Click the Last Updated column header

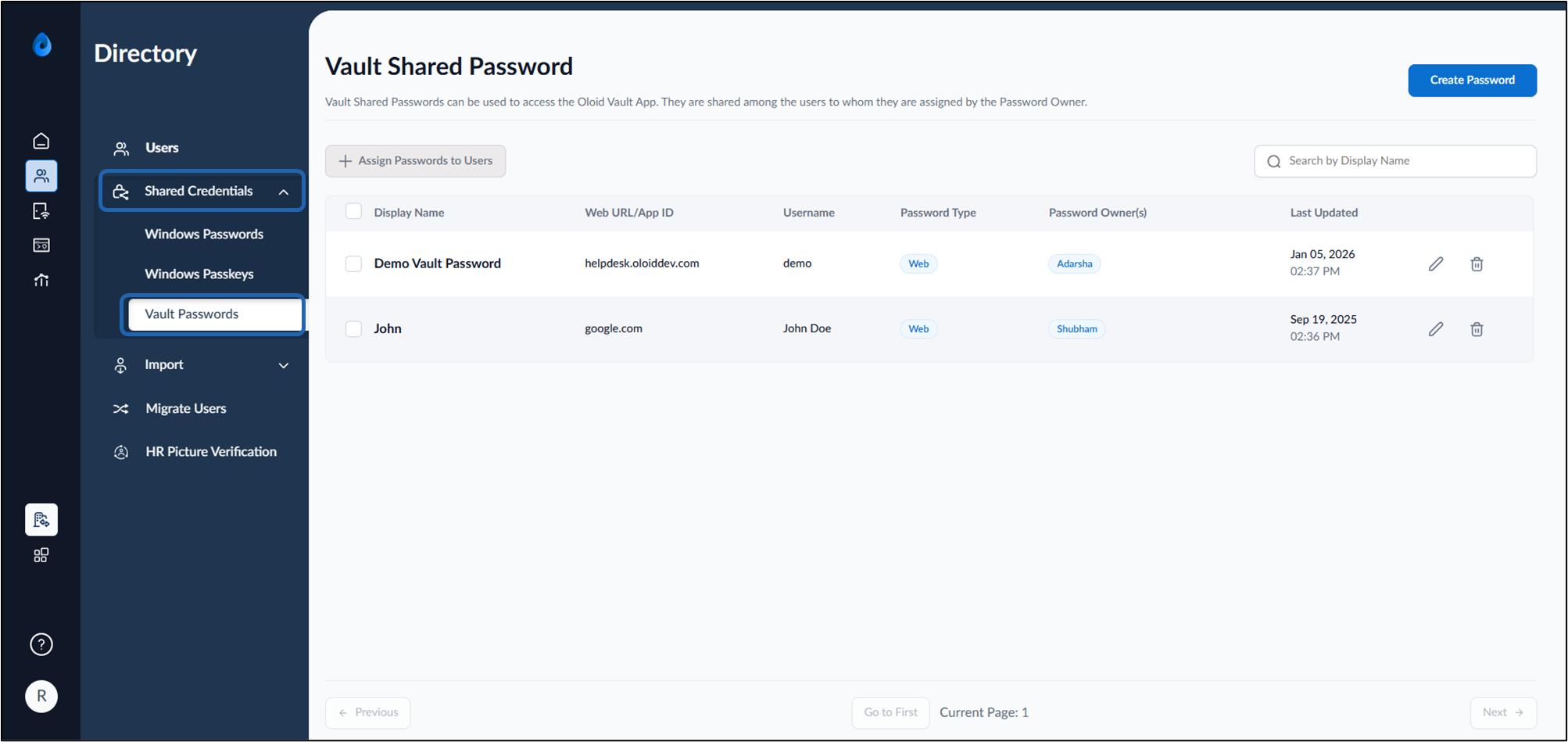1323,213
